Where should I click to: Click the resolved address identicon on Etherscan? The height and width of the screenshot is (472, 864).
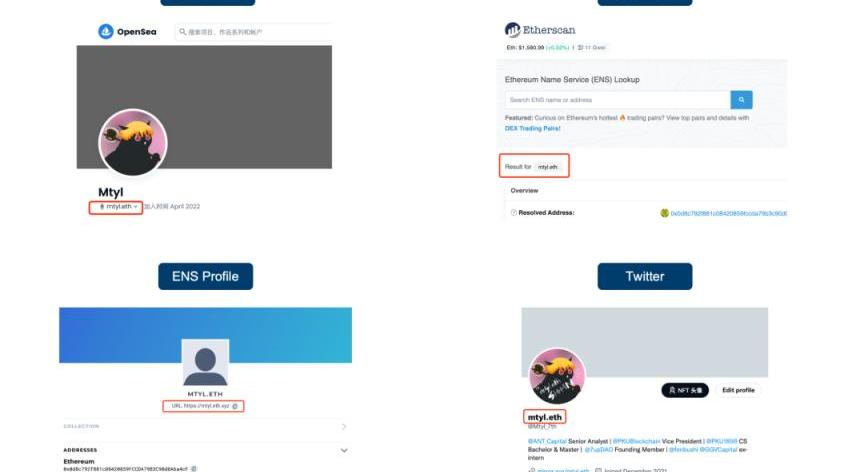pyautogui.click(x=665, y=213)
